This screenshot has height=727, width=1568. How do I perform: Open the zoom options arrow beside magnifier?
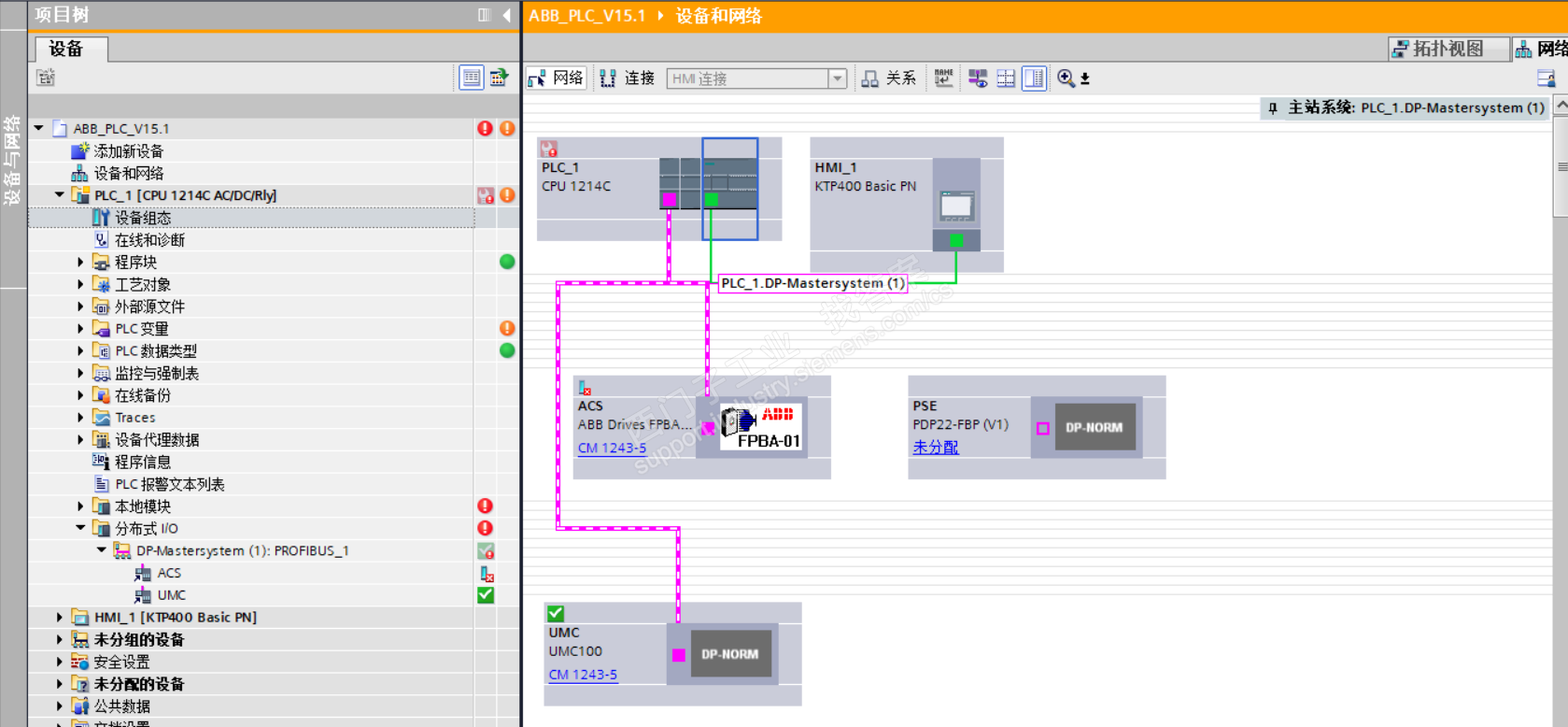[1085, 79]
